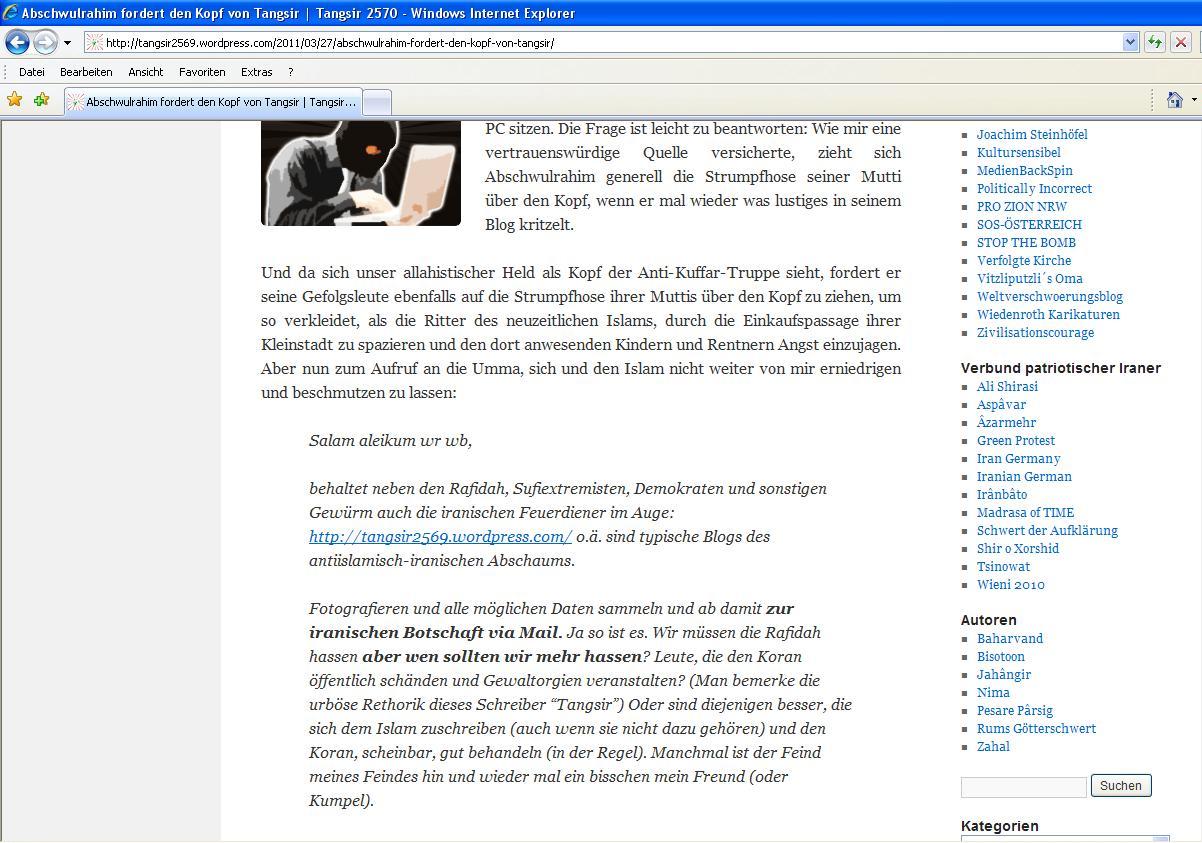The image size is (1202, 843).
Task: Click the hooded hacker with laptop image
Action: [x=361, y=173]
